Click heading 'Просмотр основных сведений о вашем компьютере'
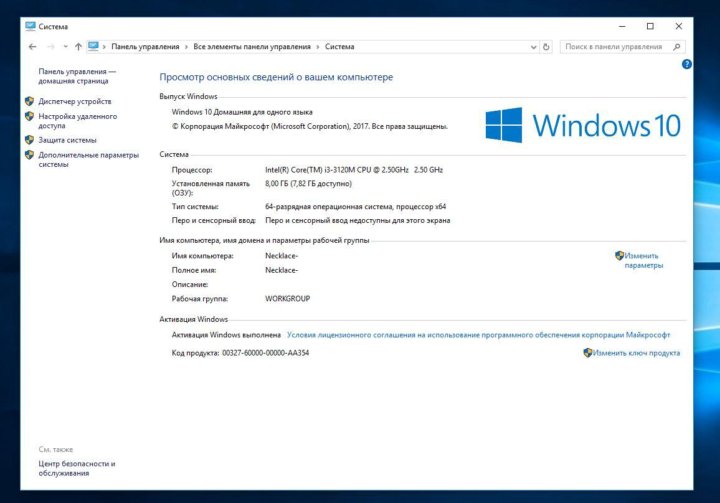The width and height of the screenshot is (720, 503). [x=276, y=77]
